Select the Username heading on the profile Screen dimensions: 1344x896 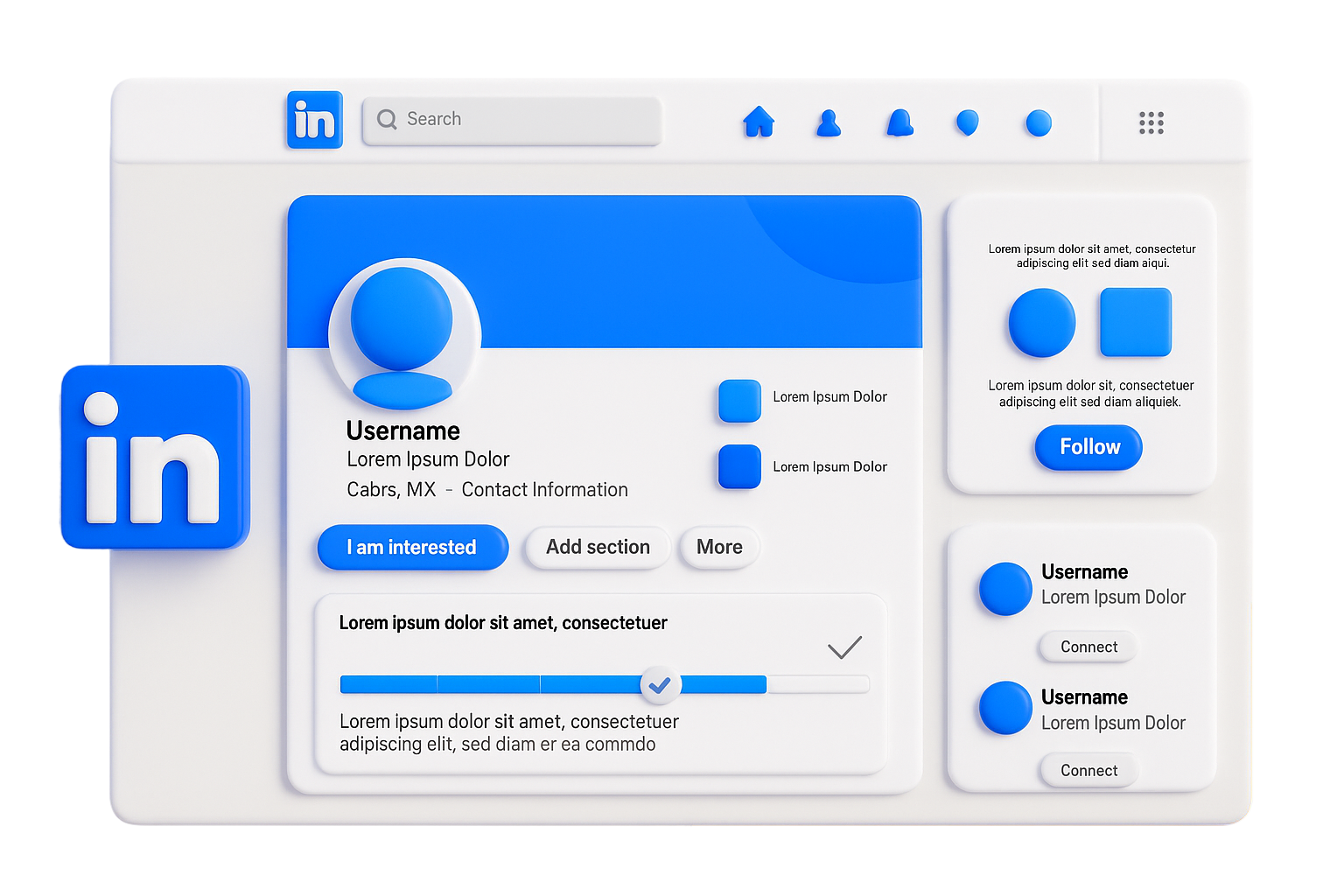(402, 430)
